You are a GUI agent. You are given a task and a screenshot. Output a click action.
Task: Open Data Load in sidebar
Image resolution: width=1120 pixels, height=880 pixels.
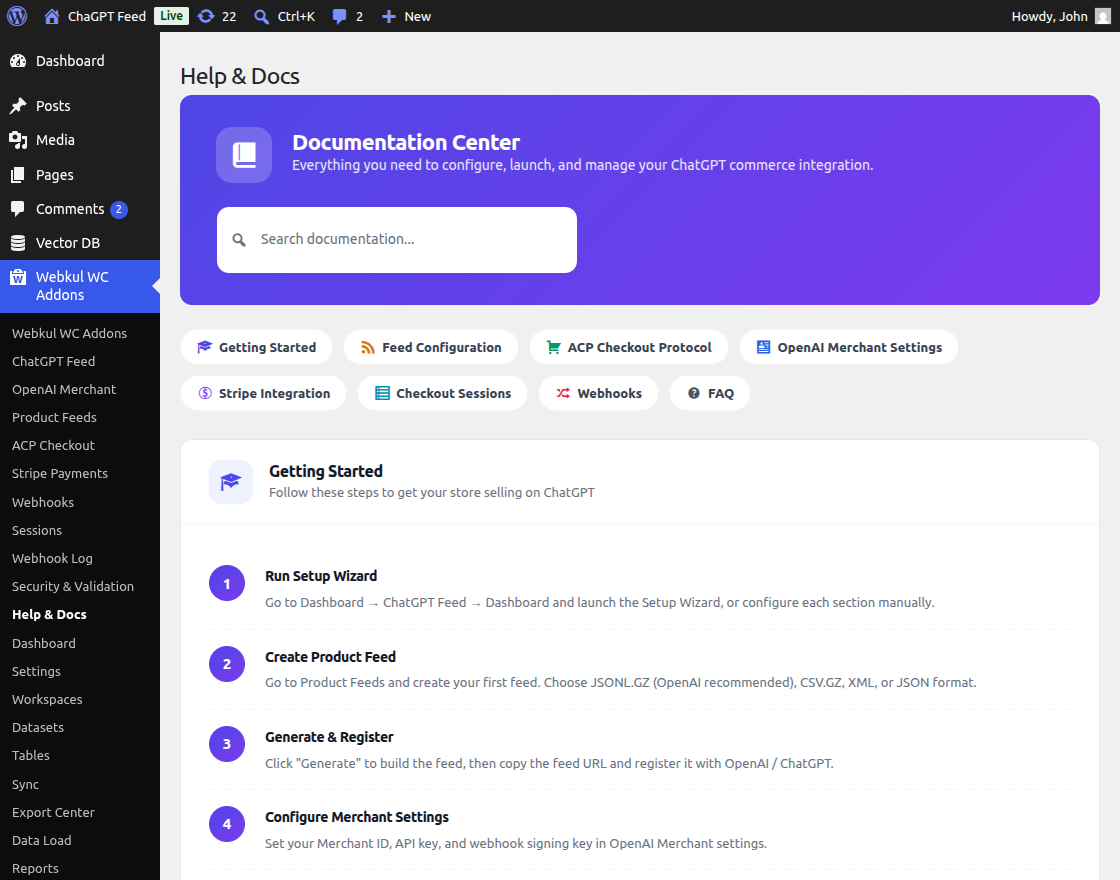(x=41, y=840)
